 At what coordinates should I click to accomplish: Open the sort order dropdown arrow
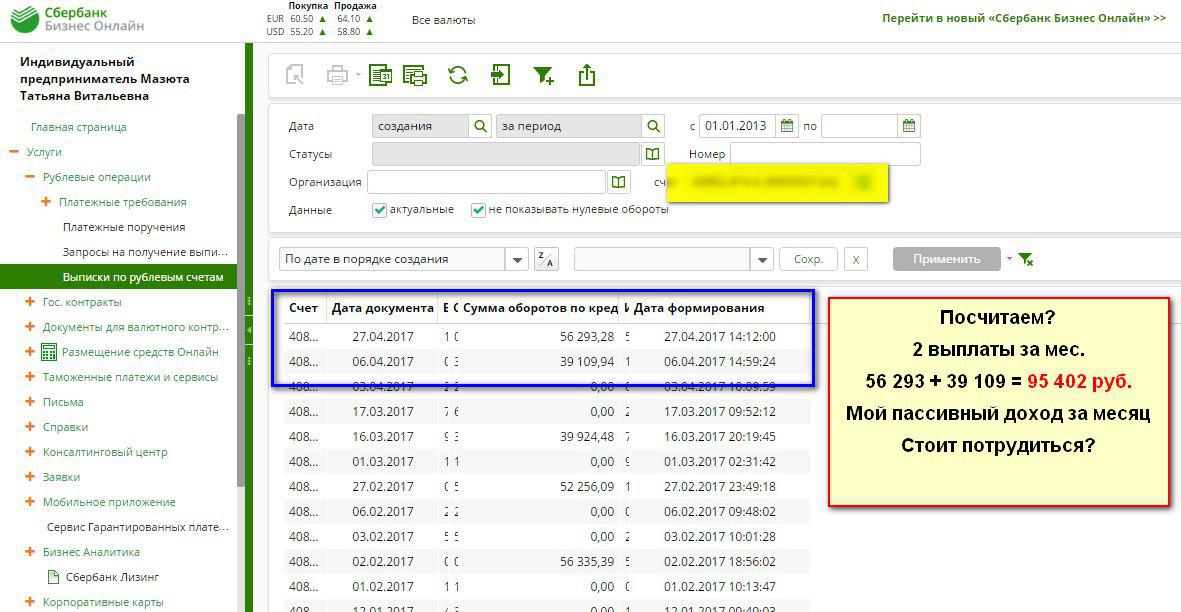pyautogui.click(x=517, y=259)
